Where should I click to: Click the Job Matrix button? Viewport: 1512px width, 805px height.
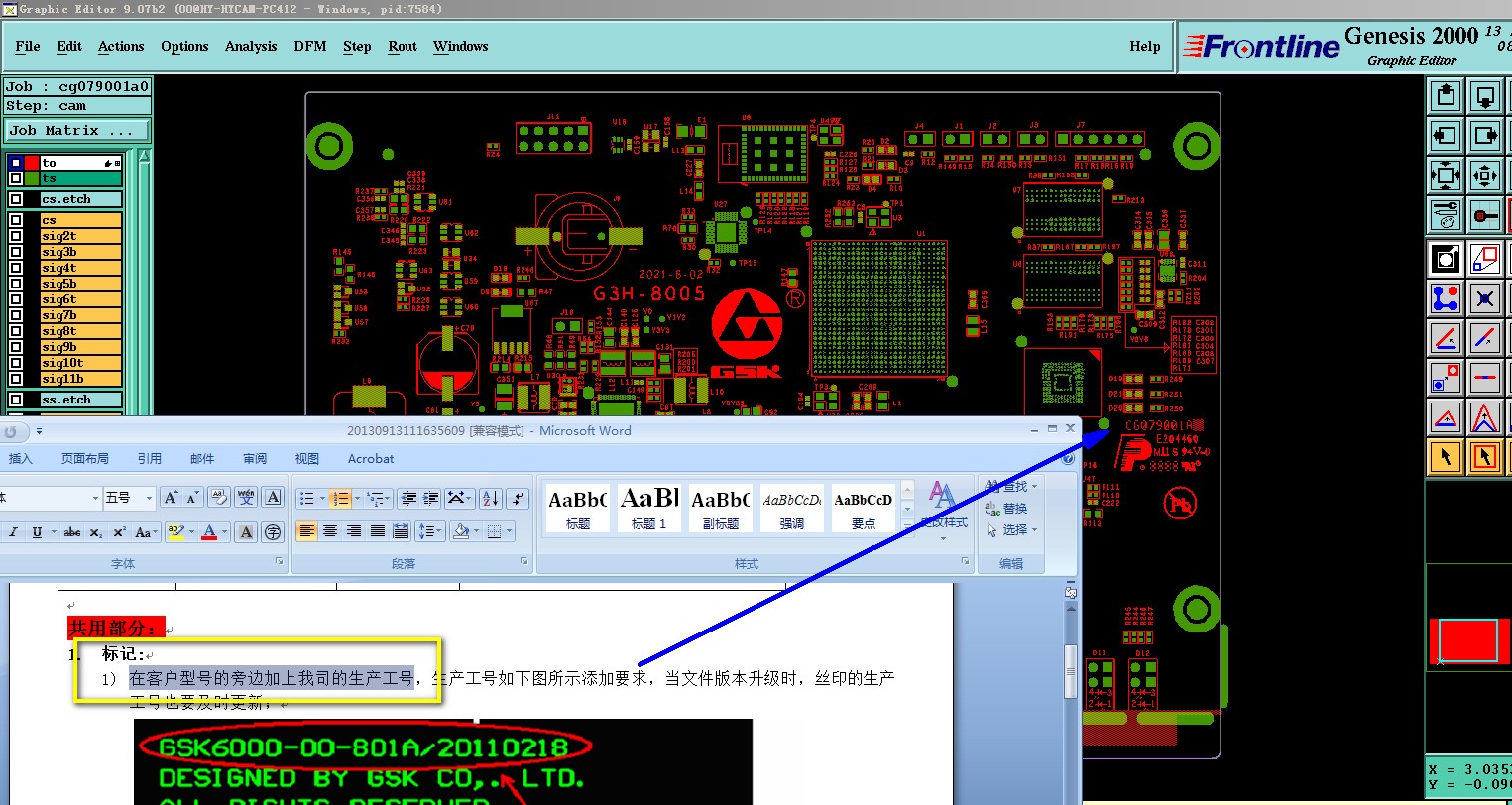pos(77,131)
